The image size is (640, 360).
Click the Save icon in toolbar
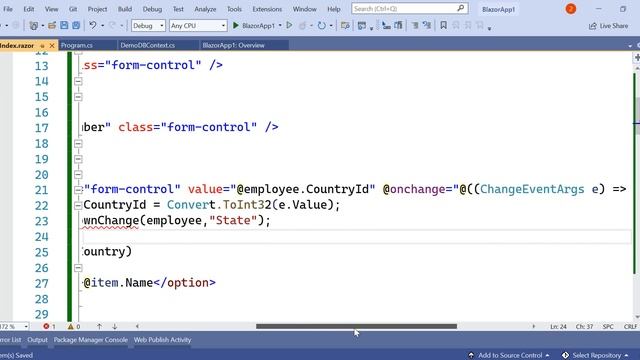pyautogui.click(x=64, y=25)
